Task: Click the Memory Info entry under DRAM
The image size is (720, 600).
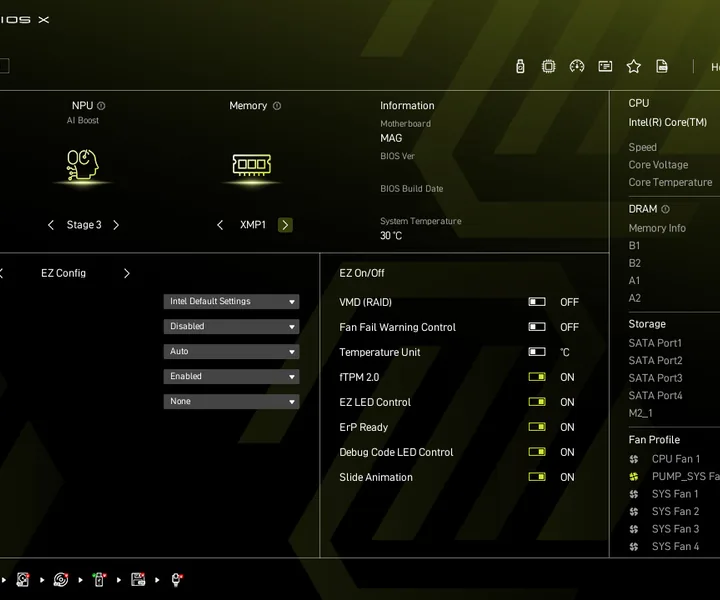Action: 657,228
